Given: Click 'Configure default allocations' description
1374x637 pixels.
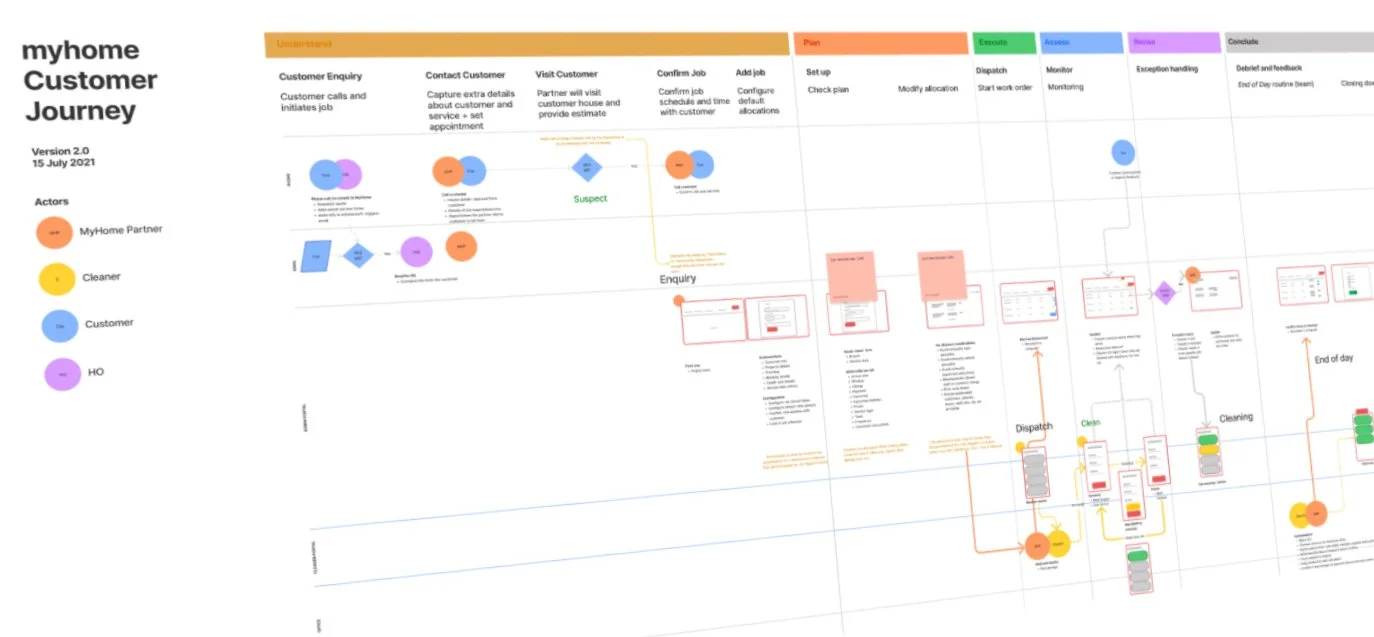Looking at the screenshot, I should point(757,101).
